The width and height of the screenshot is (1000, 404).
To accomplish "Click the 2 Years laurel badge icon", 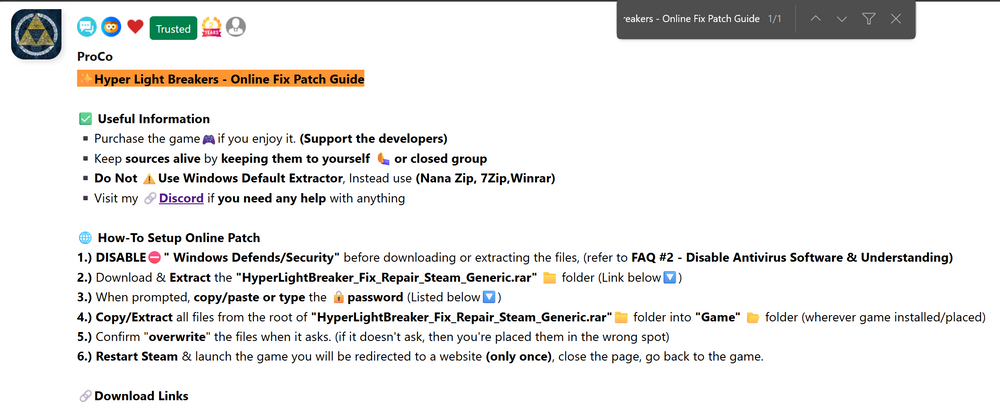I will 212,27.
